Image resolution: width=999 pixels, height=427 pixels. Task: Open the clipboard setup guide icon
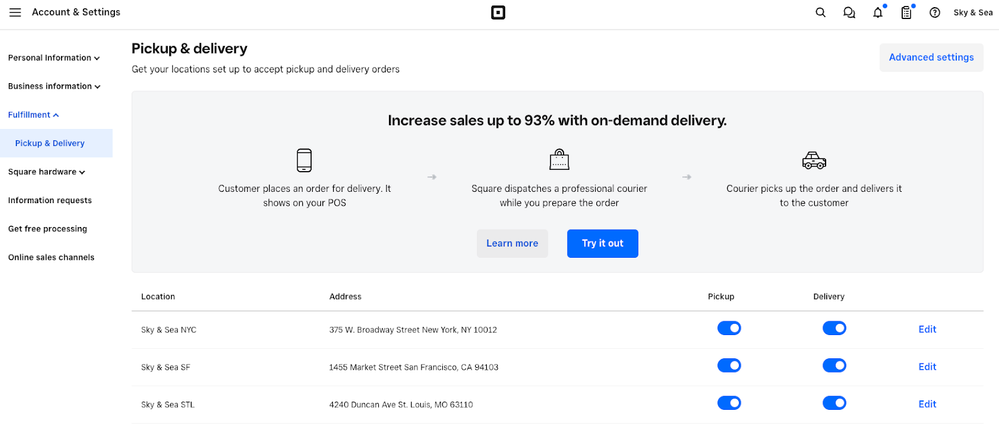[906, 13]
